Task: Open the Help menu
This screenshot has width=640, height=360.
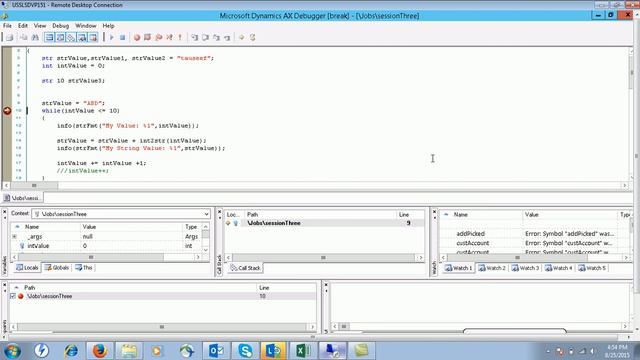Action: click(108, 26)
